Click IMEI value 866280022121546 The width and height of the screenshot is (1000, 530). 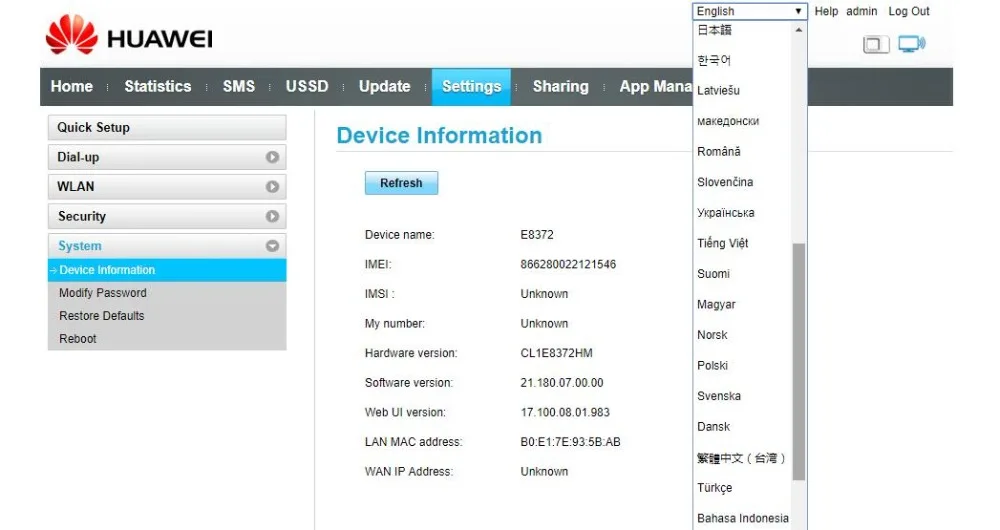568,264
